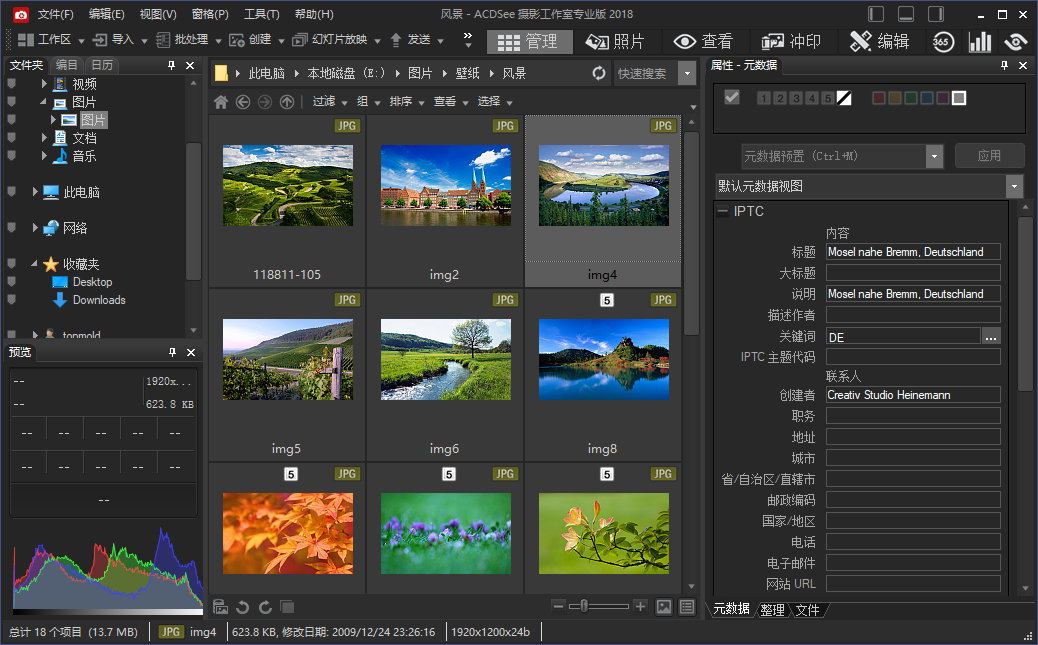Open the 365 mode icon
Image resolution: width=1038 pixels, height=645 pixels.
[943, 42]
